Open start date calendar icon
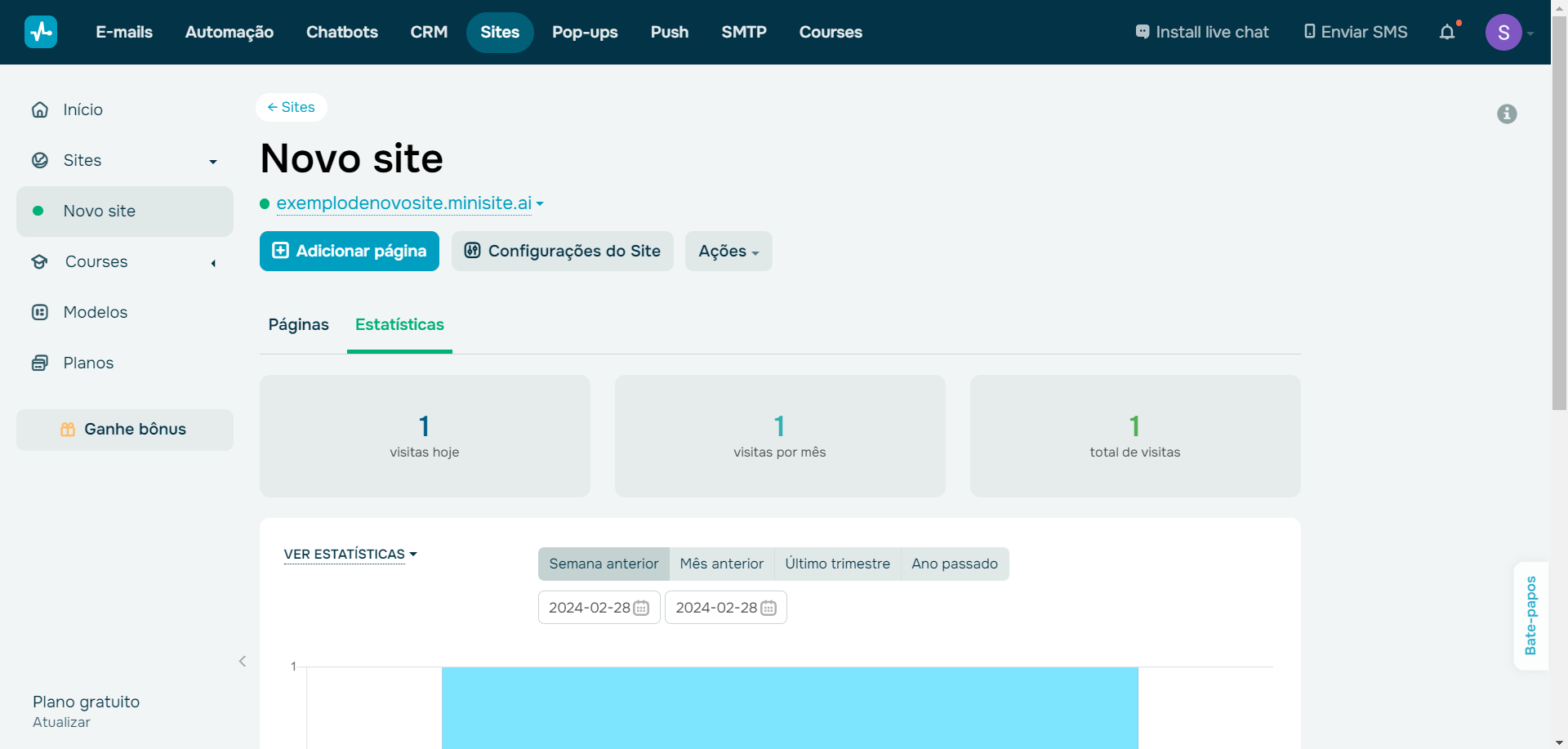The image size is (1568, 749). click(641, 608)
